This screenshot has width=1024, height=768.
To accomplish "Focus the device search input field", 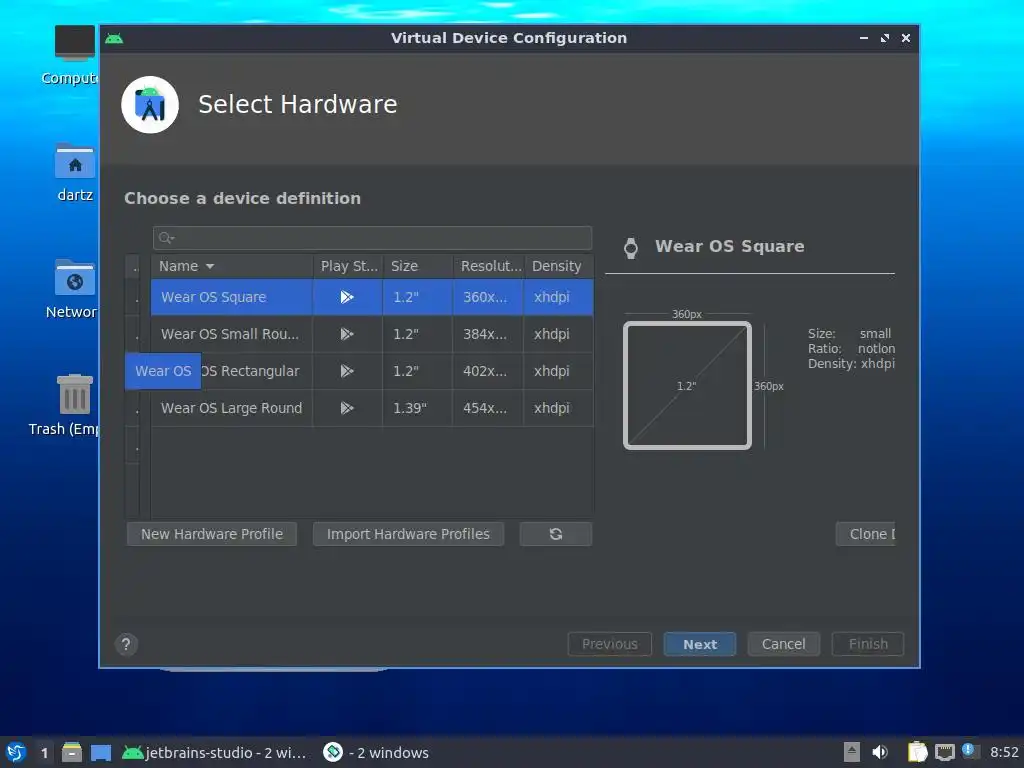I will (x=372, y=238).
